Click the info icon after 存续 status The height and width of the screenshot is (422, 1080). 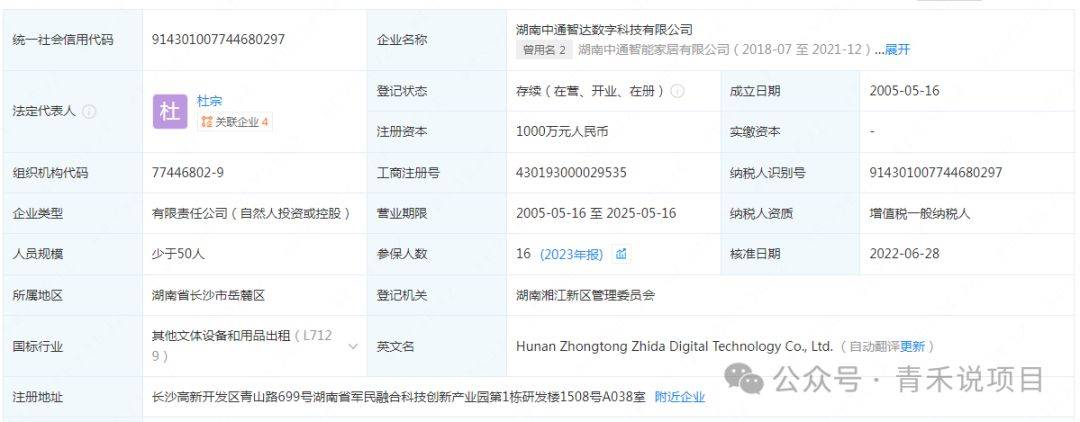[x=677, y=91]
